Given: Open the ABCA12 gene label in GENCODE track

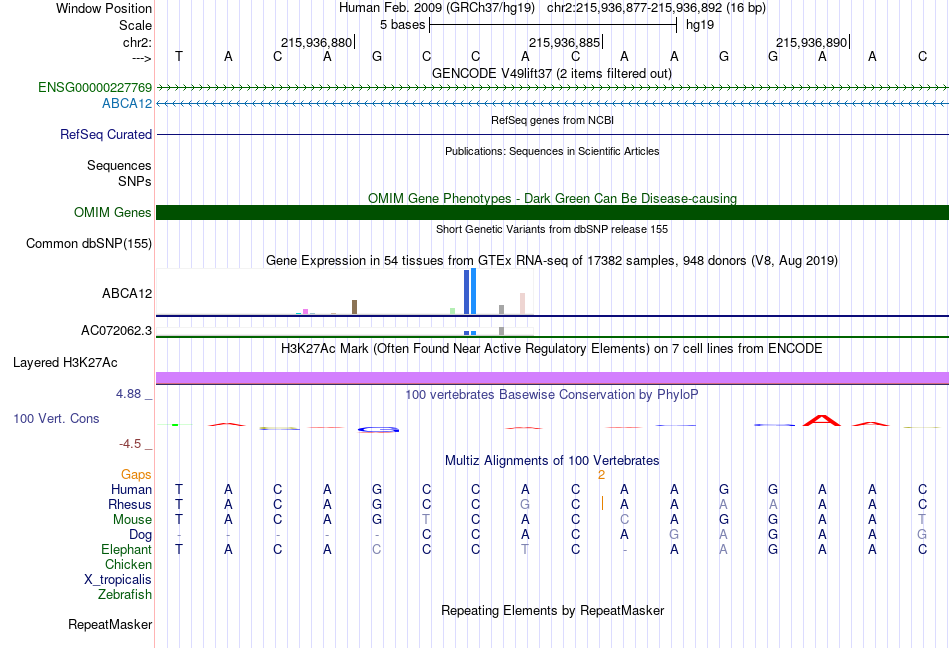Looking at the screenshot, I should point(127,104).
